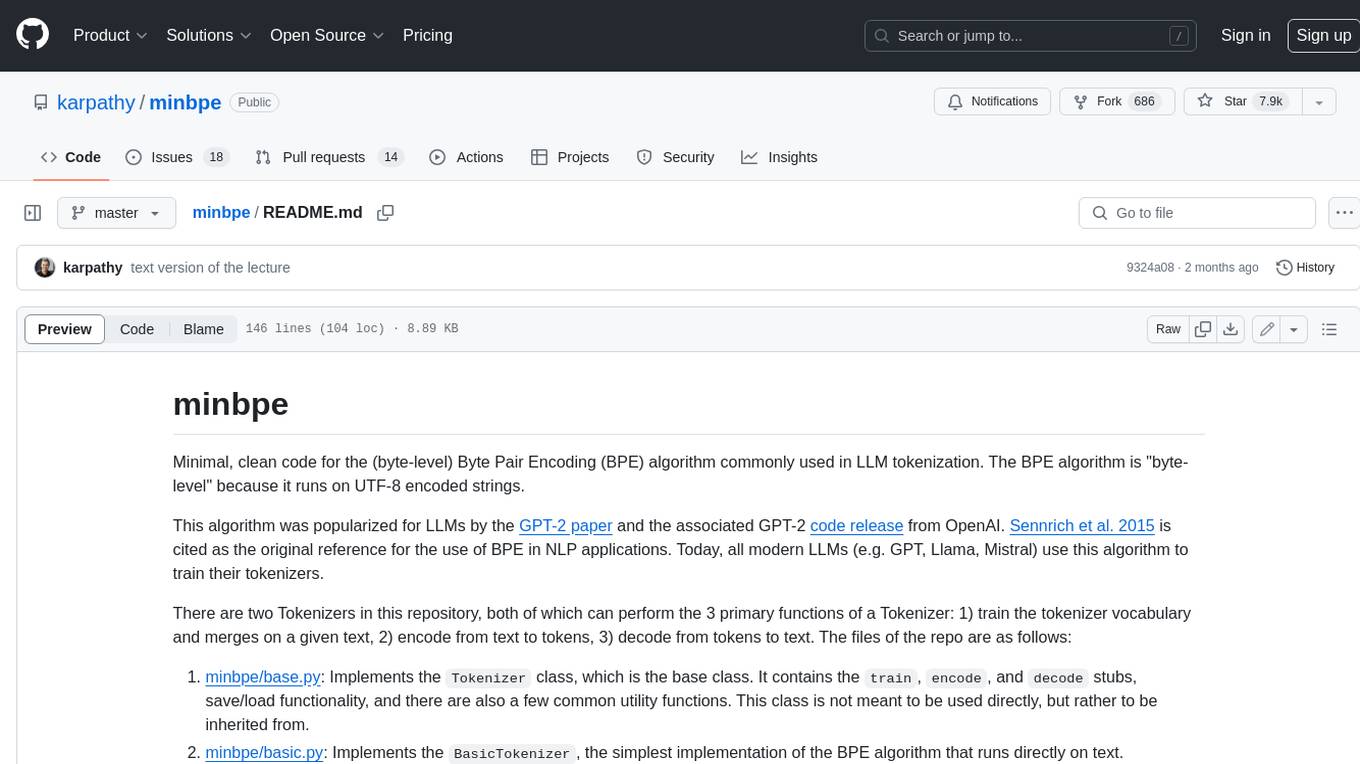This screenshot has width=1360, height=764.
Task: Open the Pricing page
Action: tap(427, 35)
